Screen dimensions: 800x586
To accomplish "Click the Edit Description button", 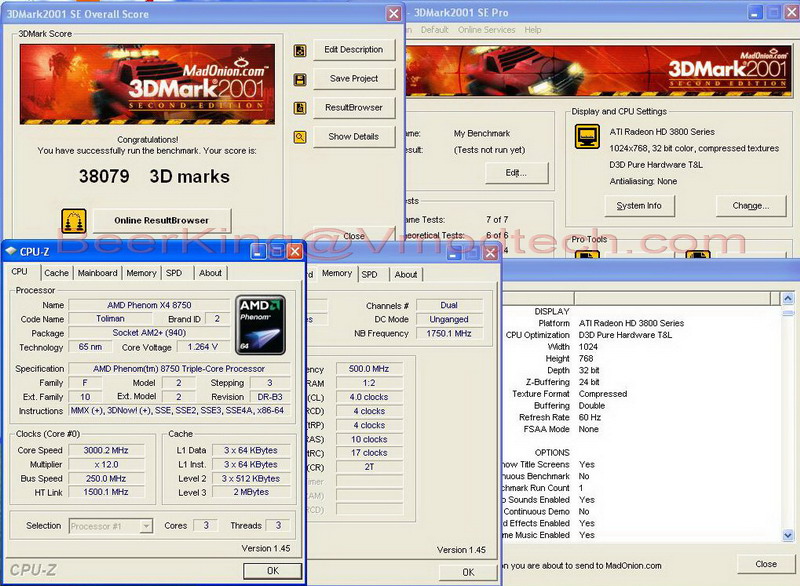I will pyautogui.click(x=354, y=50).
